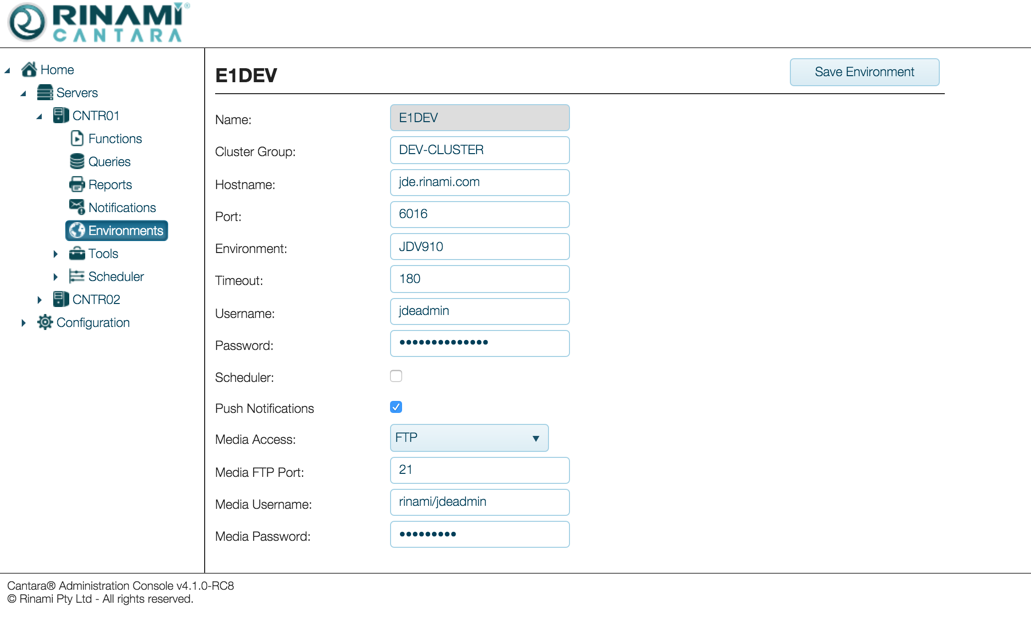The height and width of the screenshot is (620, 1031).
Task: Click the Rinami Cantara logo
Action: (x=96, y=23)
